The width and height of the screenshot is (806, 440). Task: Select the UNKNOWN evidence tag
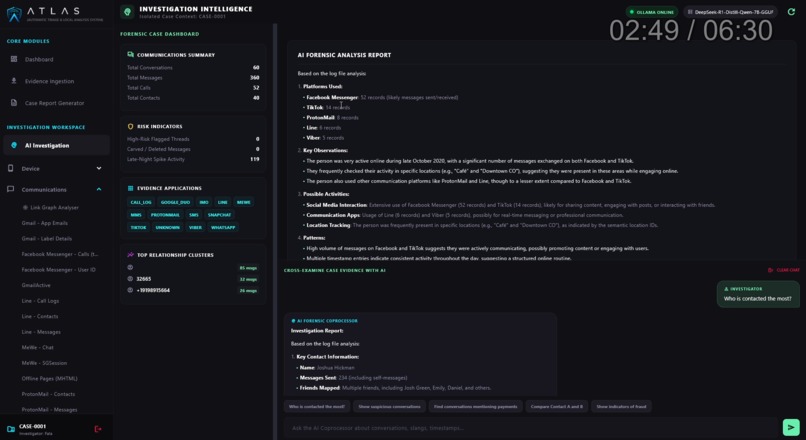(x=168, y=227)
